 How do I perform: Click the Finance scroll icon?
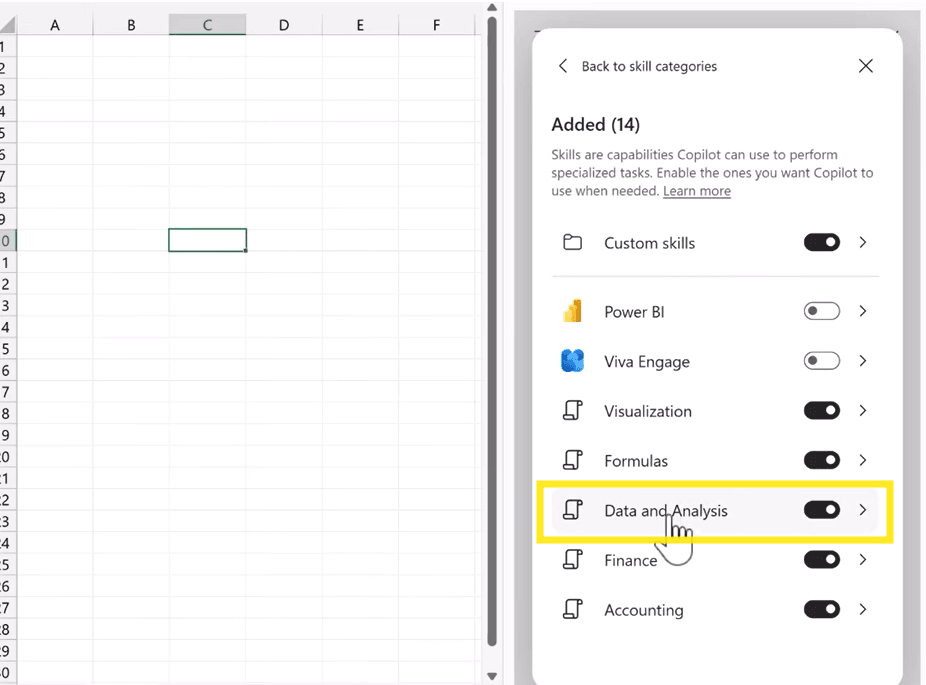click(x=572, y=559)
